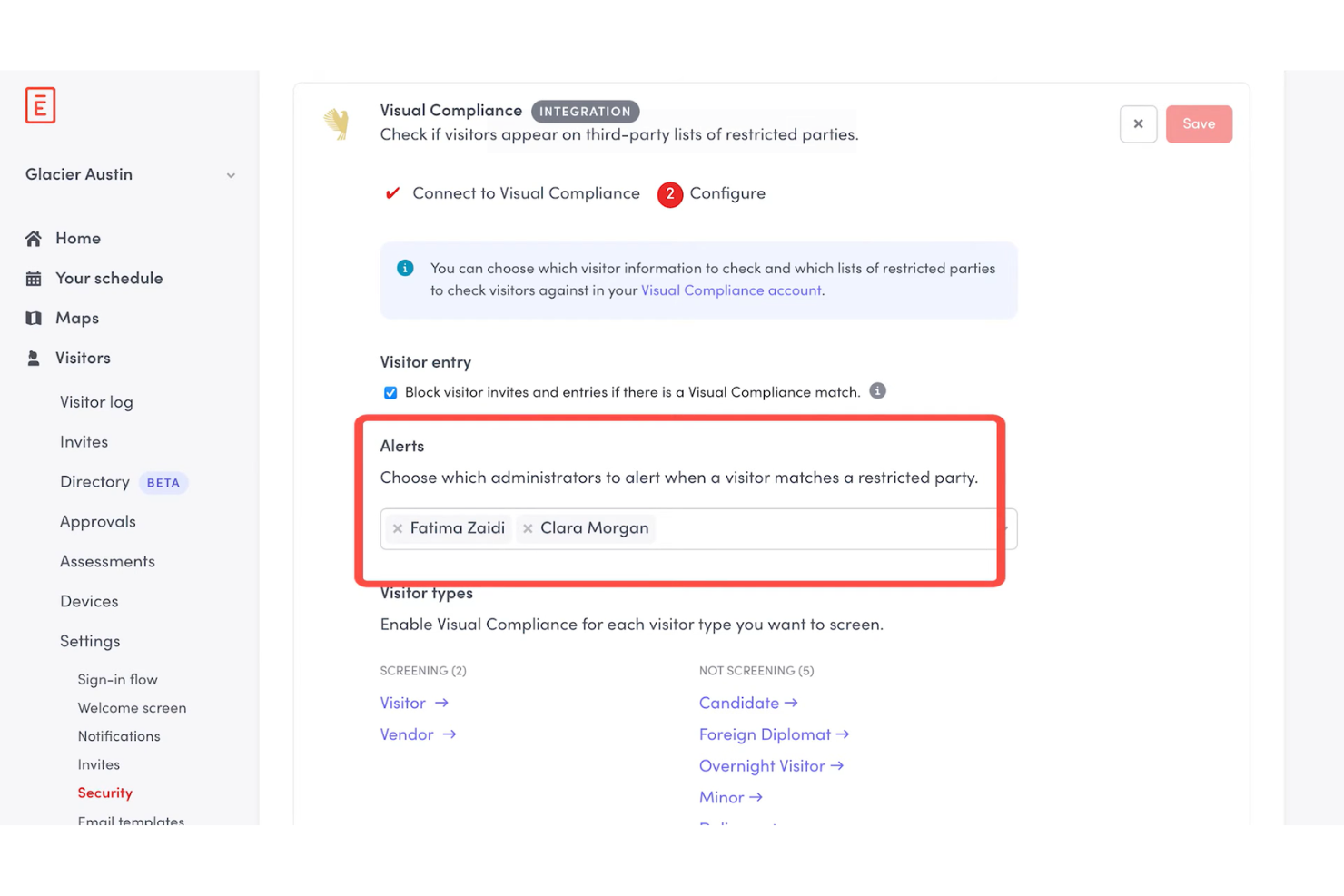1344x896 pixels.
Task: Click the Visual Compliance bird logo
Action: coord(337,123)
